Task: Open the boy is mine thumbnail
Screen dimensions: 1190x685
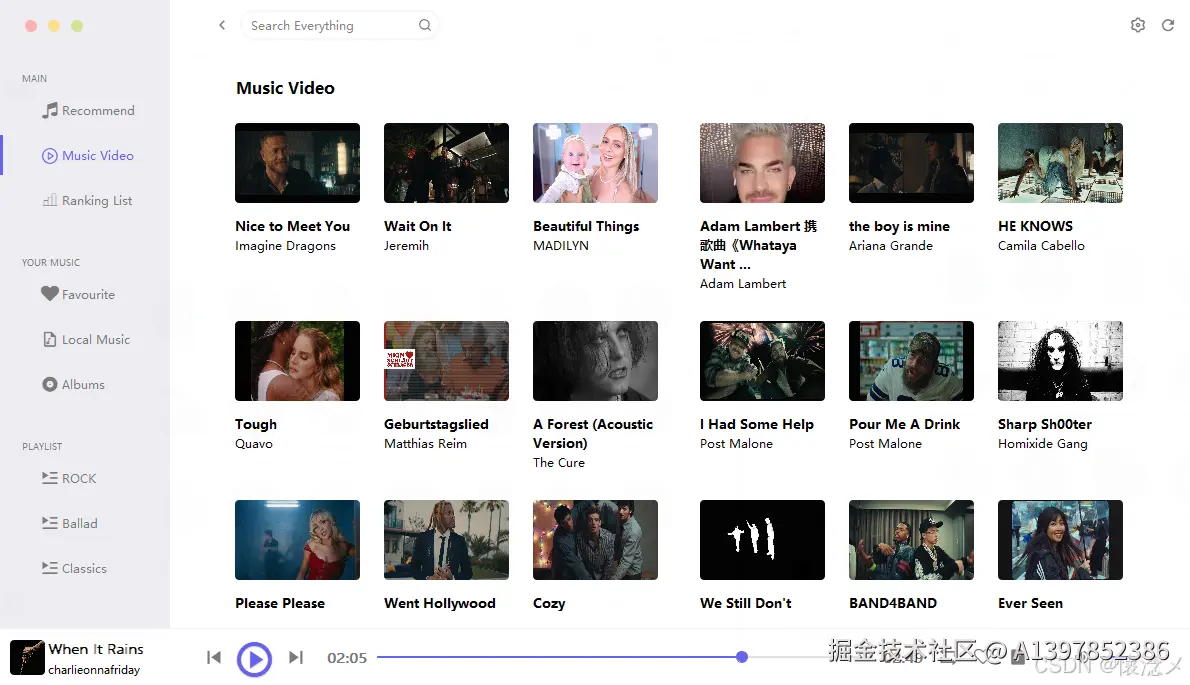Action: pos(911,163)
